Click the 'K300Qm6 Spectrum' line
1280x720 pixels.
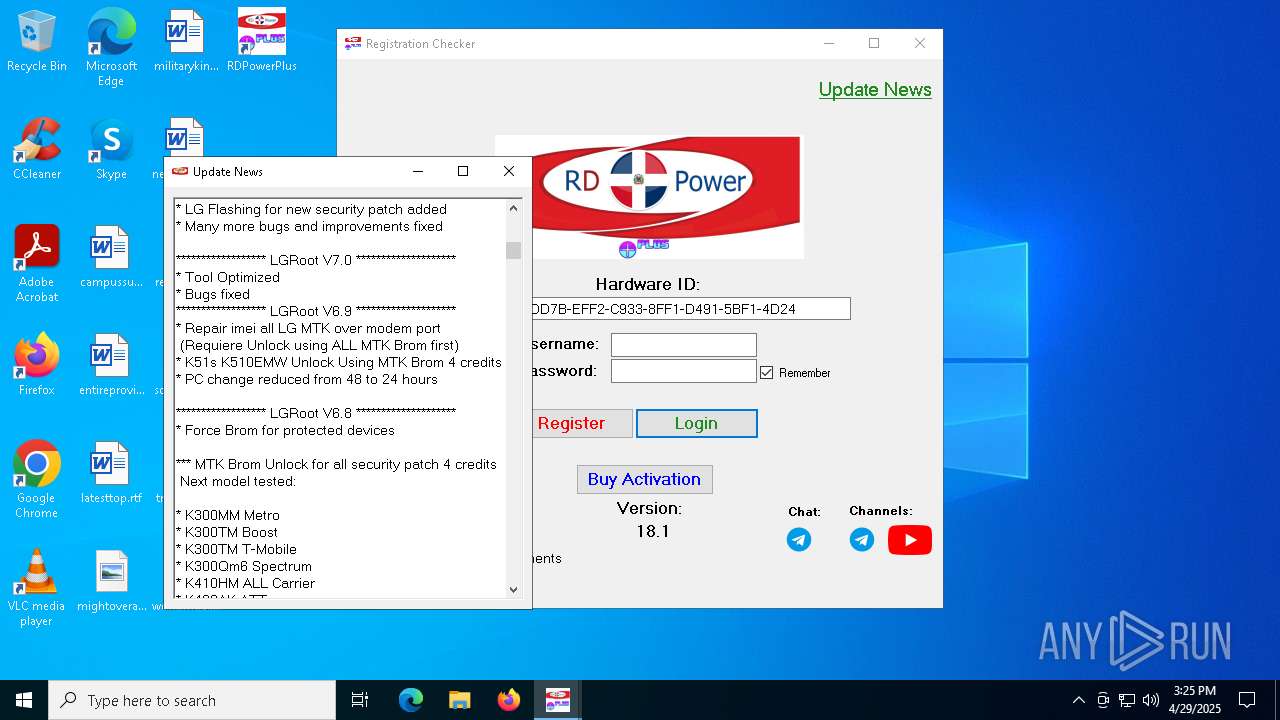(x=244, y=566)
